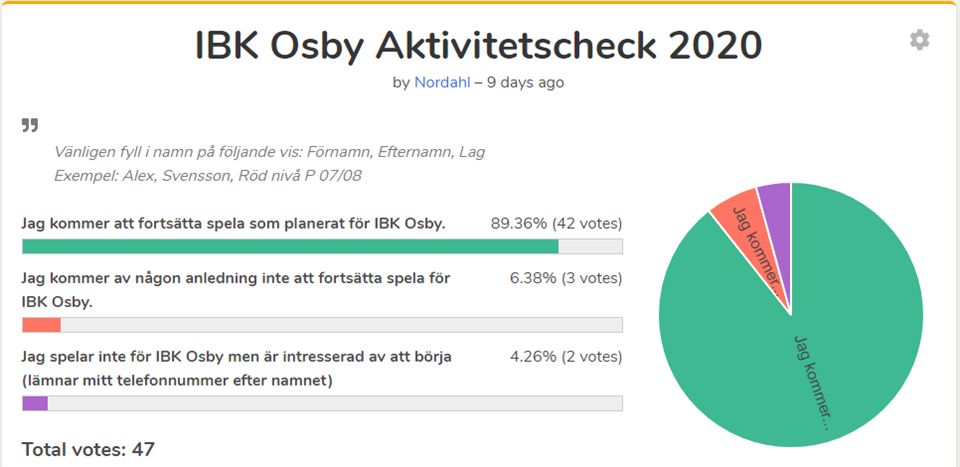960x467 pixels.
Task: Click the "6.38% (3 votes)" result
Action: [x=565, y=278]
